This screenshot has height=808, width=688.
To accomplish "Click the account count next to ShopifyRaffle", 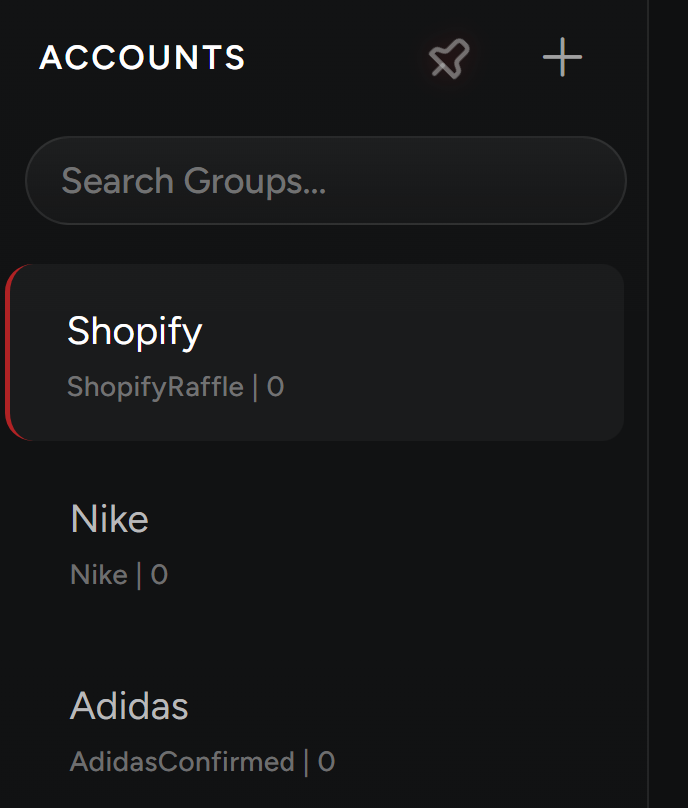I will pyautogui.click(x=275, y=387).
